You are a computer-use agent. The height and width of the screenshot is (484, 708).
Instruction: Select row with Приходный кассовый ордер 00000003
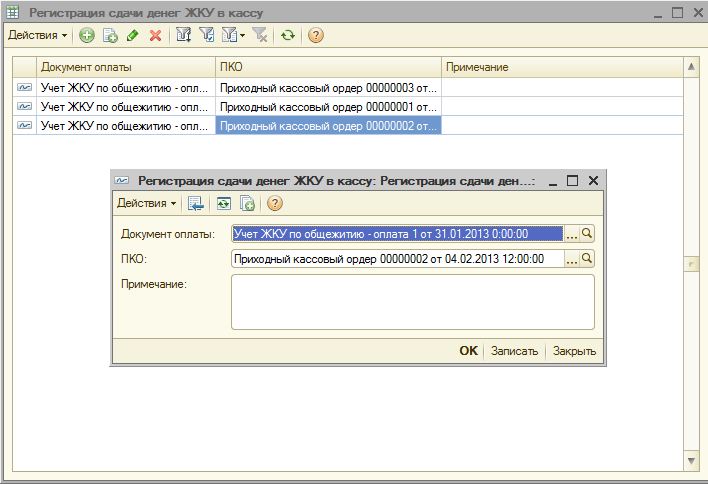328,87
